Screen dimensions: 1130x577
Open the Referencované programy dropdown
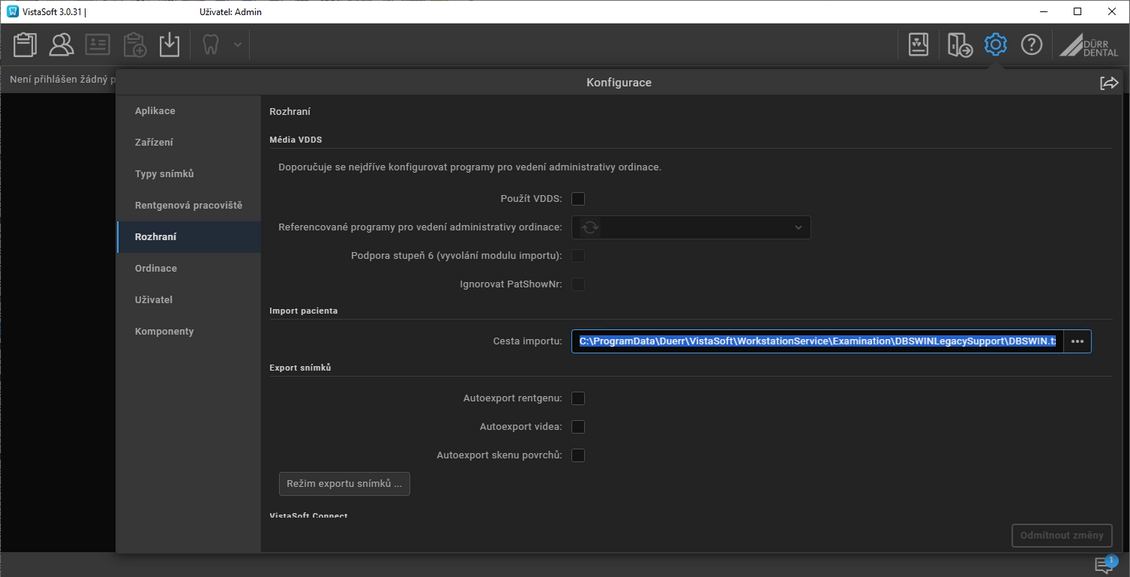(691, 228)
